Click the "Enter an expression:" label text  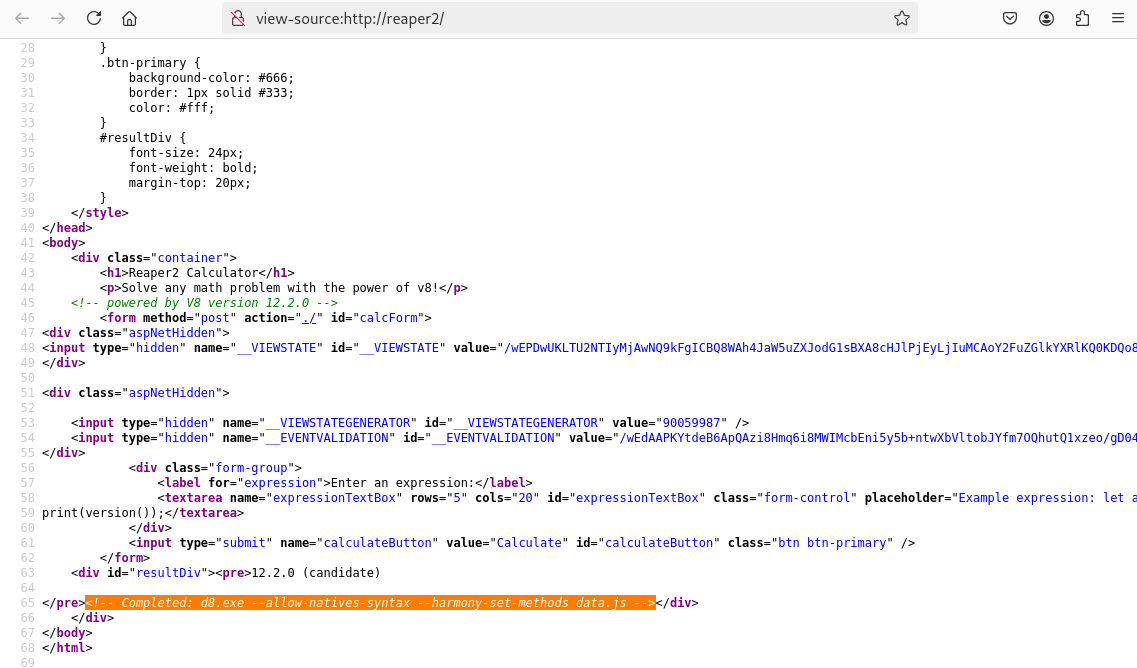[402, 483]
